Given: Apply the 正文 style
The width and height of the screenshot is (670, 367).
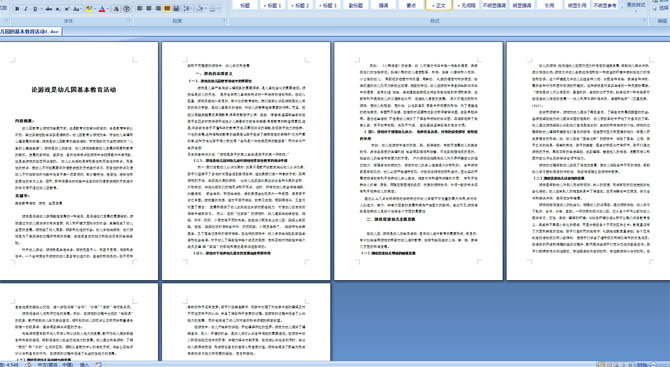Looking at the screenshot, I should [439, 5].
